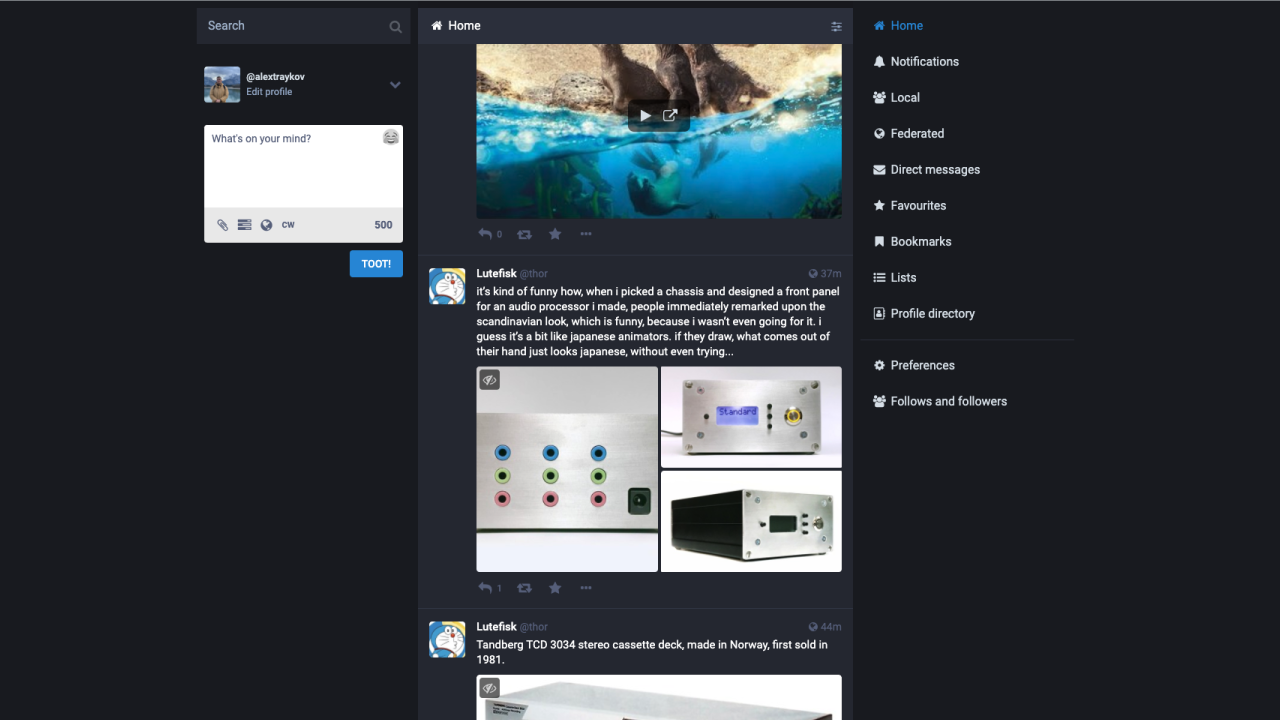Click the Edit profile link
1280x720 pixels.
point(269,92)
